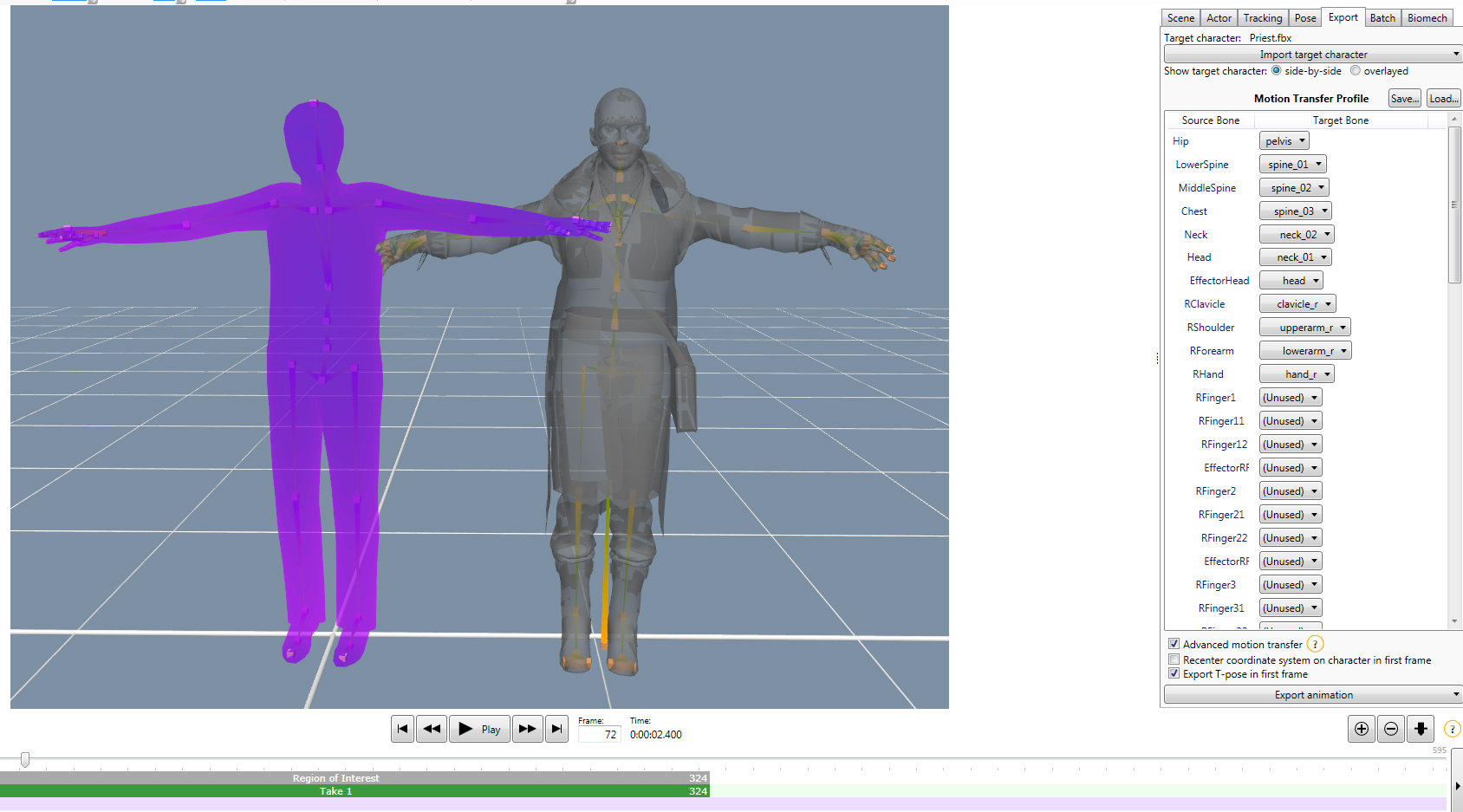
Task: Uncheck Export T-pose in first frame
Action: (1174, 673)
